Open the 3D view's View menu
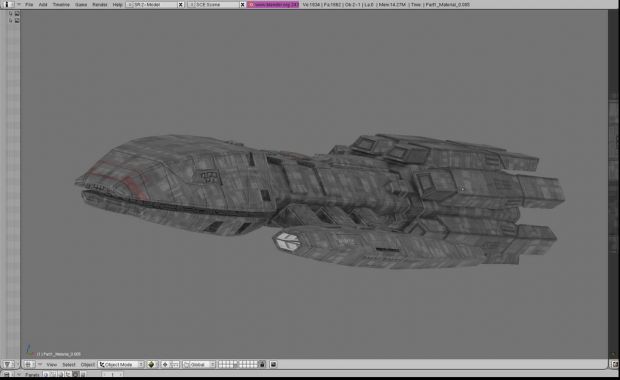620x380 pixels. coord(51,364)
